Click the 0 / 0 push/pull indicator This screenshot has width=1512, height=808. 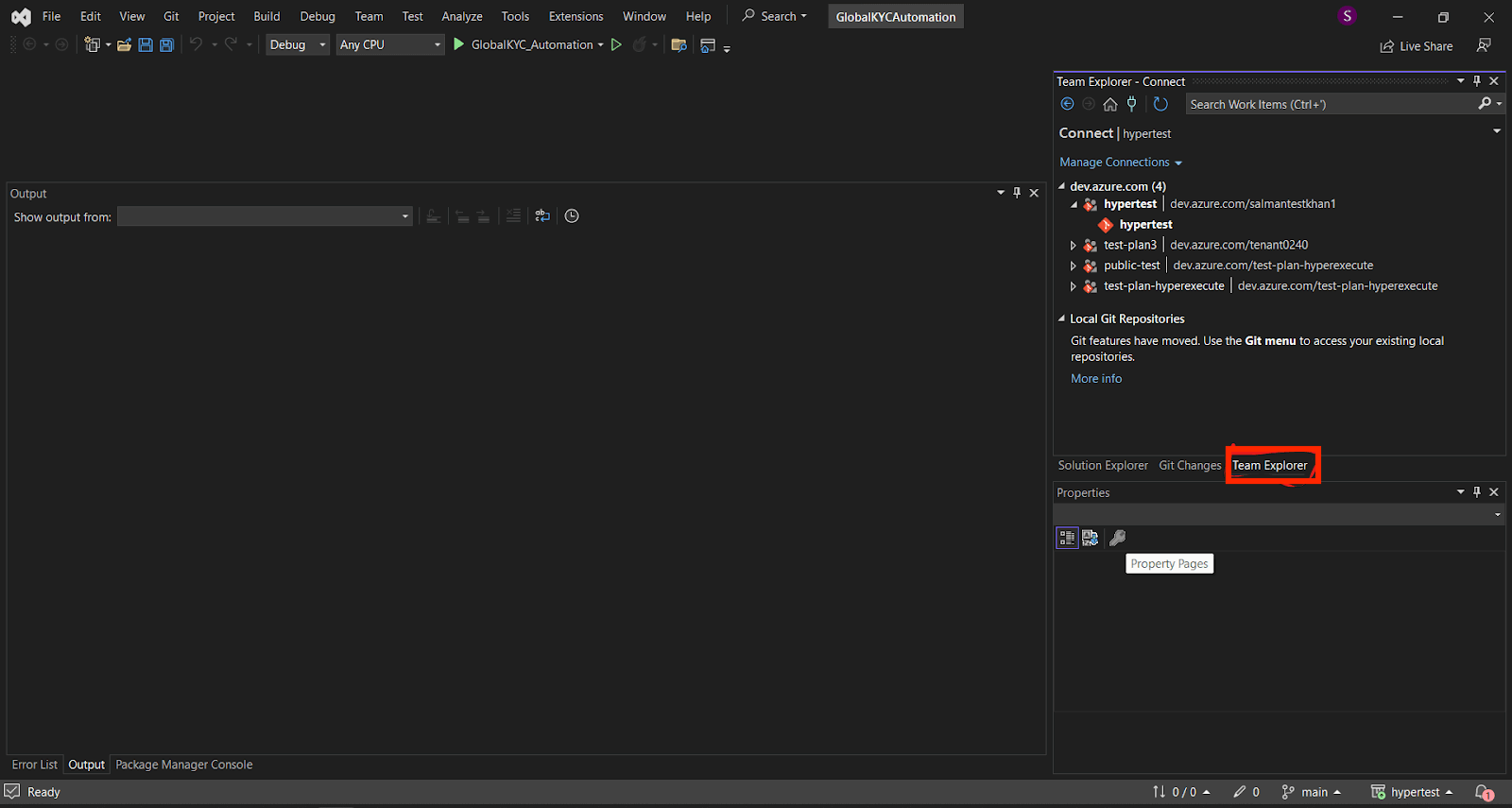click(x=1181, y=793)
